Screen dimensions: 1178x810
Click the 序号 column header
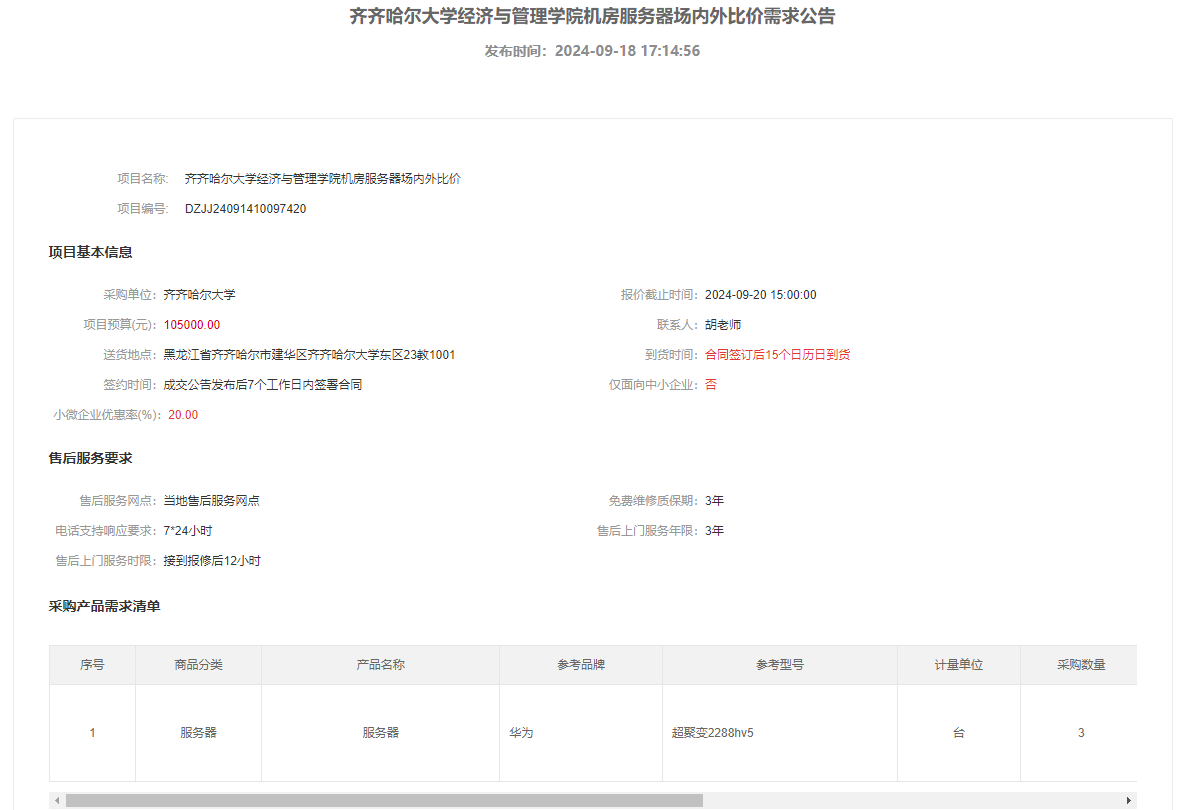tap(92, 665)
